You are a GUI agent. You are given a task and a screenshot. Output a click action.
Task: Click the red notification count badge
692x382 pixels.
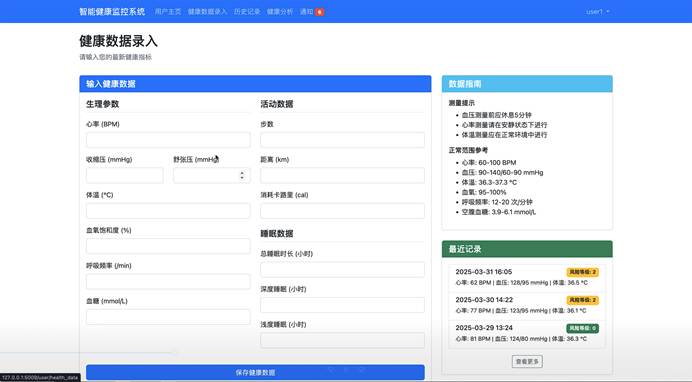point(320,12)
